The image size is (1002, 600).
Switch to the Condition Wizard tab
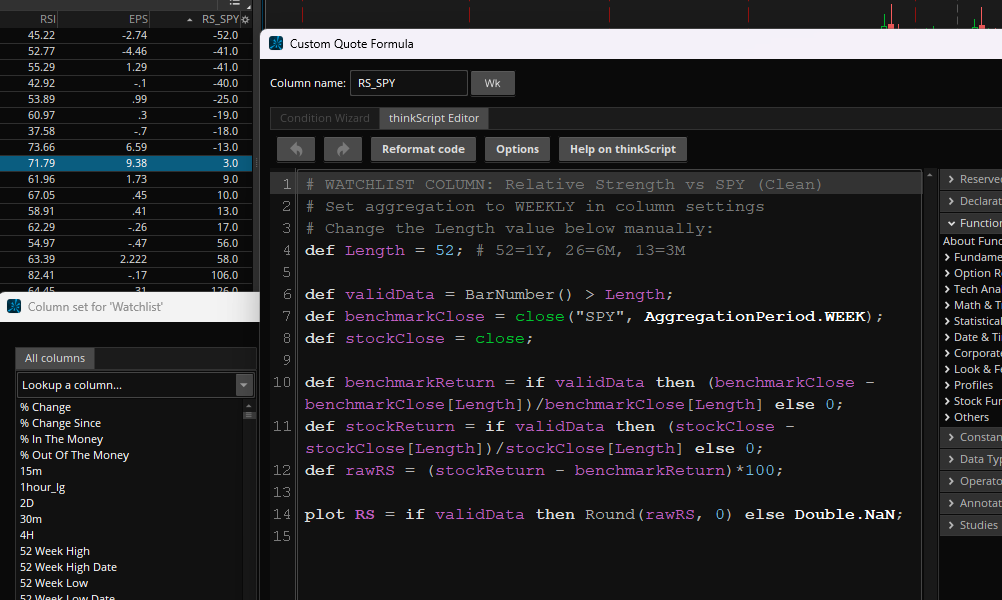coord(325,118)
